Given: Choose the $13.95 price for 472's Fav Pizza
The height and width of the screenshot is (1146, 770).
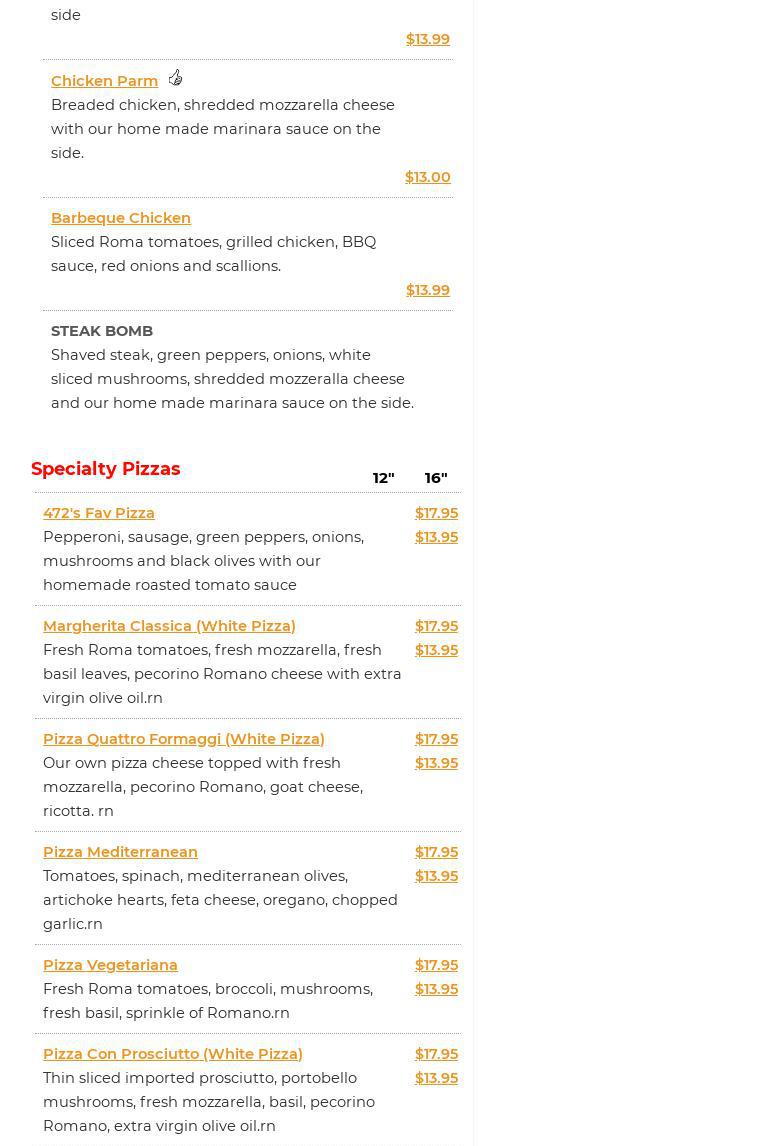Looking at the screenshot, I should click(436, 537).
